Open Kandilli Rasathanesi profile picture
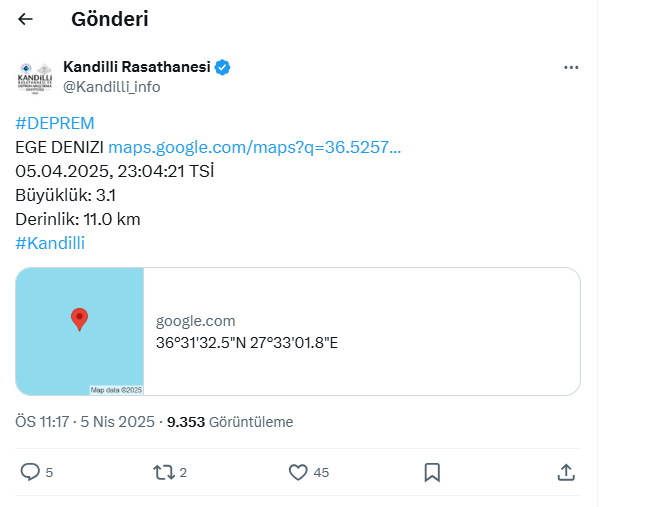This screenshot has height=507, width=650. pos(35,78)
